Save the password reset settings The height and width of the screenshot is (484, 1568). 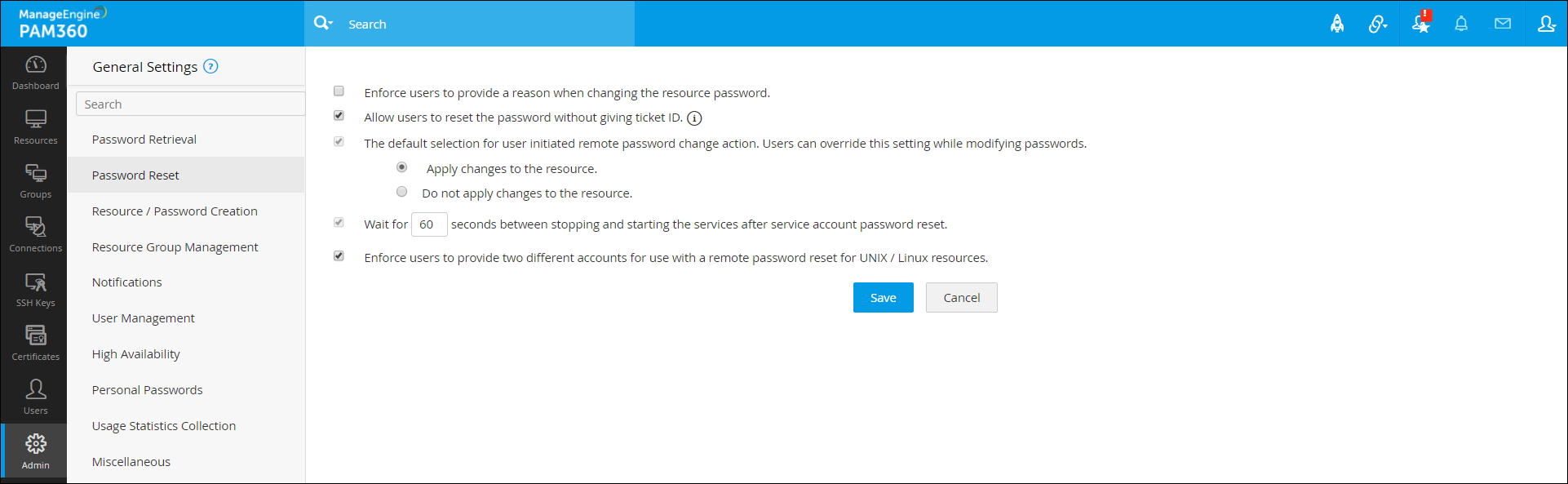[x=883, y=298]
